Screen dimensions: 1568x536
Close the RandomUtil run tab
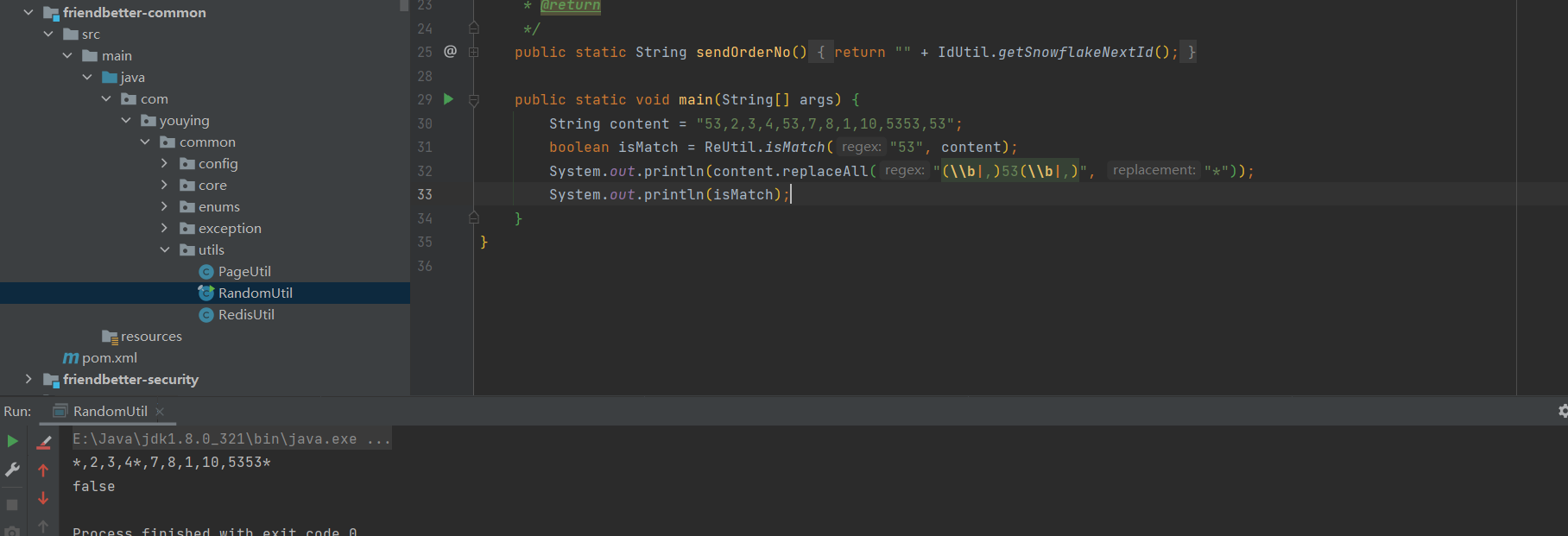(x=160, y=412)
